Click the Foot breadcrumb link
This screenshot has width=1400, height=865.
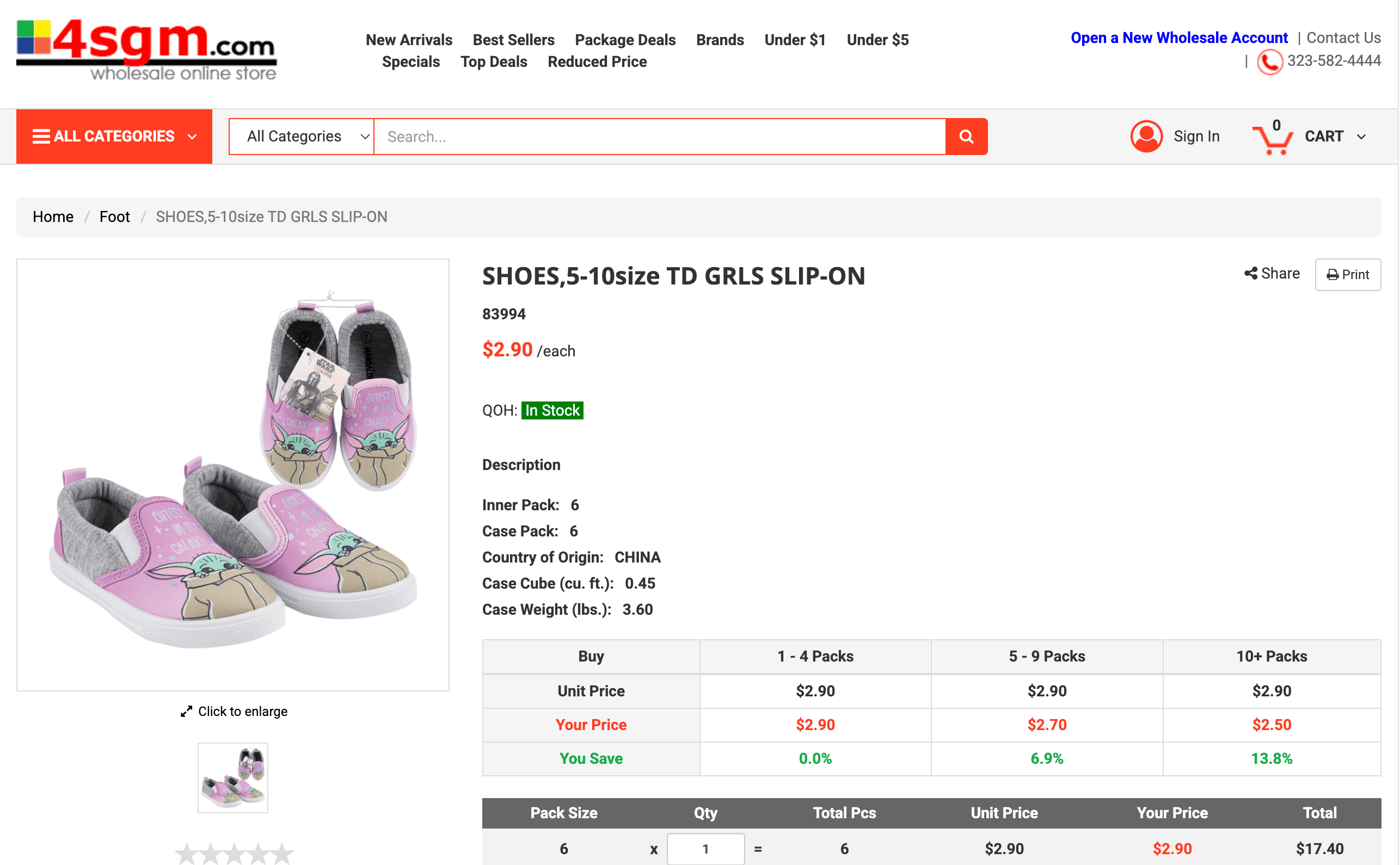point(114,217)
